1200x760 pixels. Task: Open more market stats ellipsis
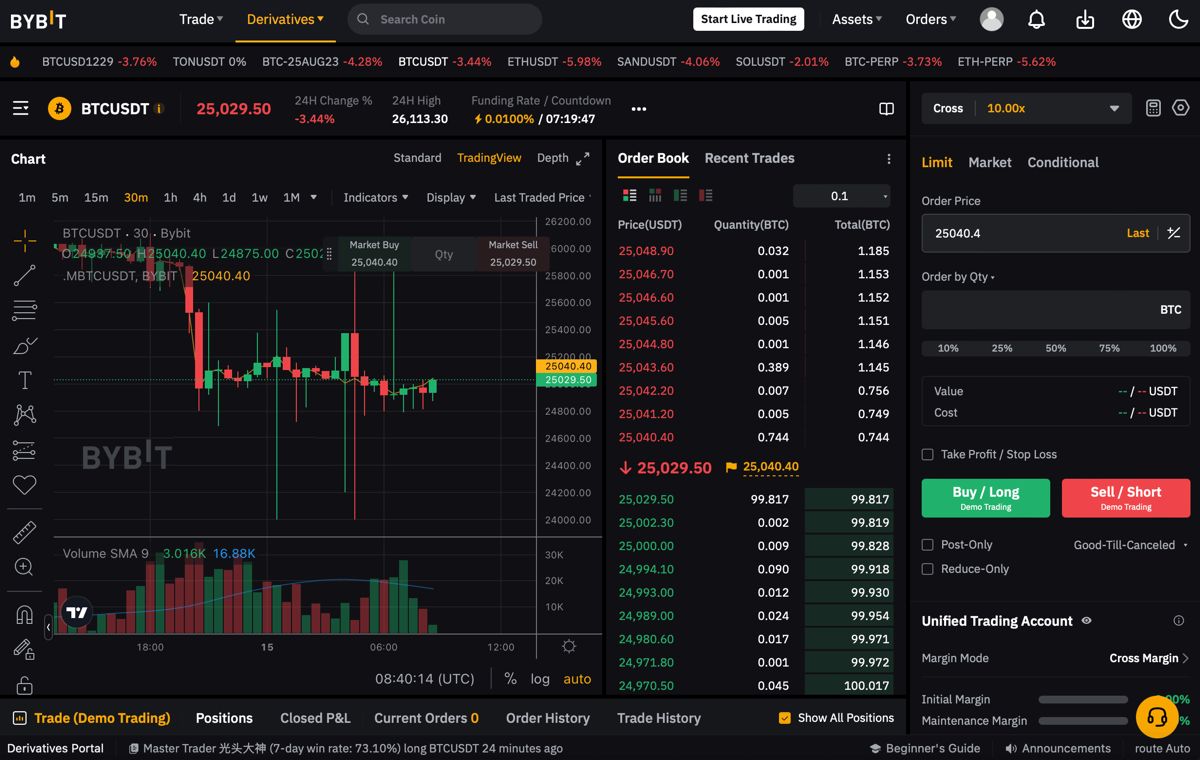639,109
